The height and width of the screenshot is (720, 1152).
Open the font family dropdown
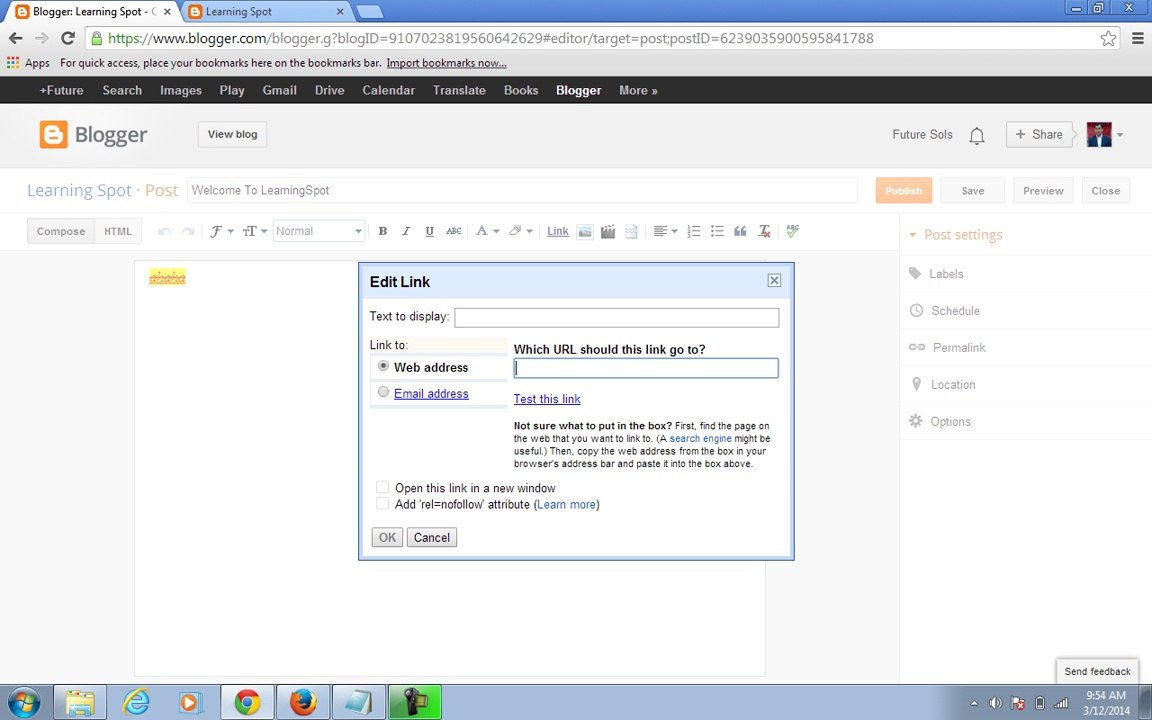coord(221,231)
